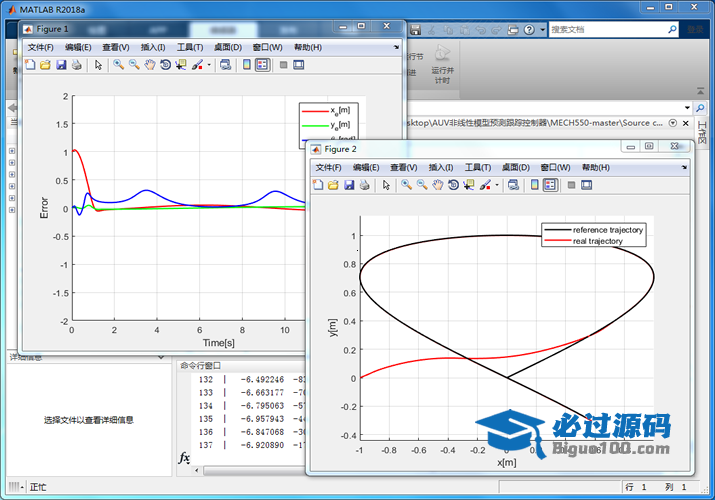Screen dimensions: 715x500
Task: Click New Figure icon in Figure 1 toolbar
Action: pos(30,65)
